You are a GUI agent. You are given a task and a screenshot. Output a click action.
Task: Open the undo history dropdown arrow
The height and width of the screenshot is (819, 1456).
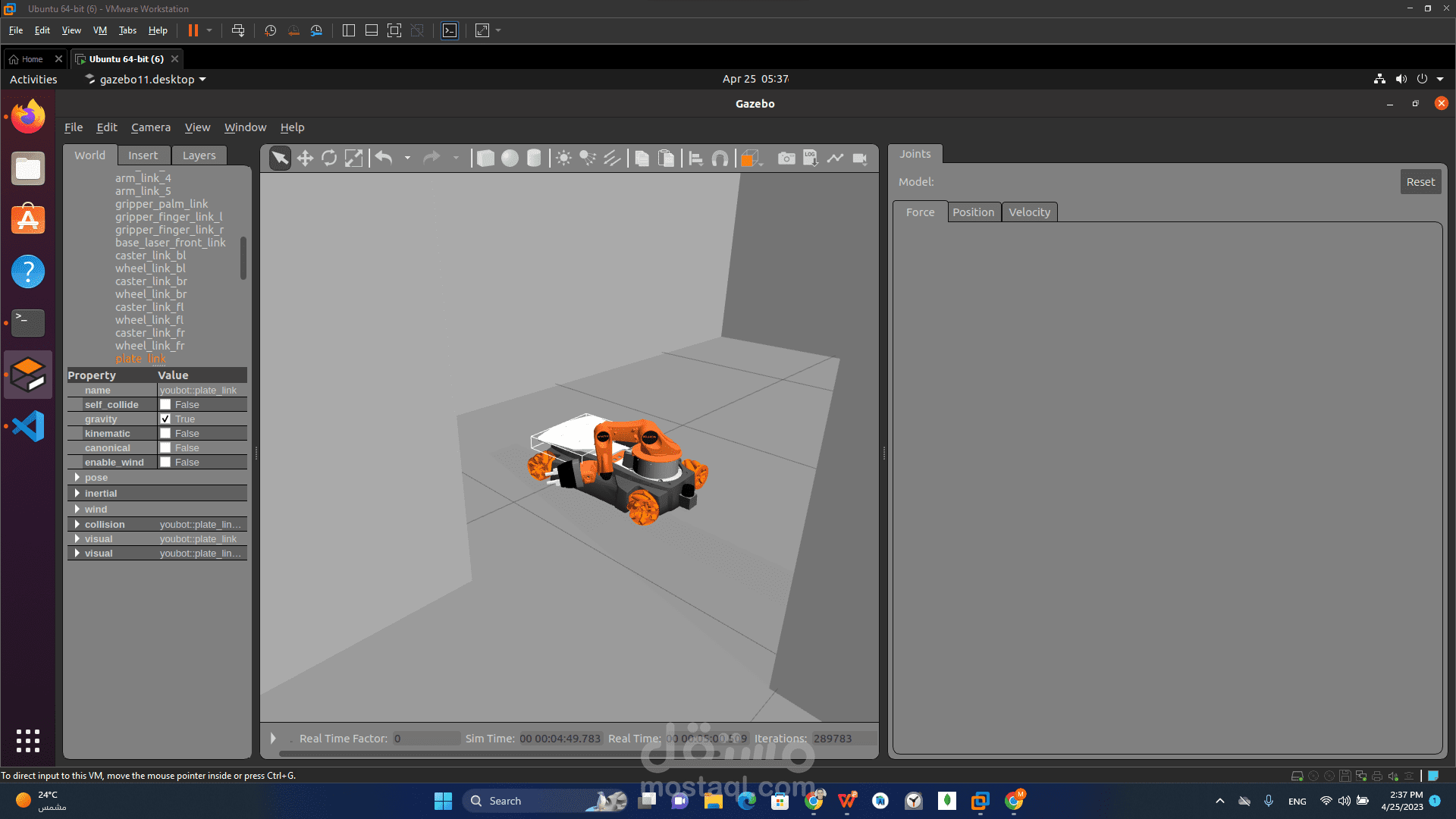pos(407,158)
